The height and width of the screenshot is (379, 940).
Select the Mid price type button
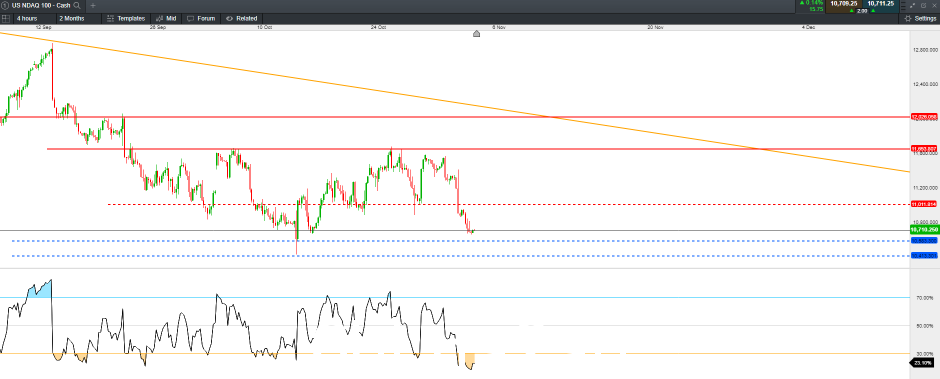[x=166, y=19]
